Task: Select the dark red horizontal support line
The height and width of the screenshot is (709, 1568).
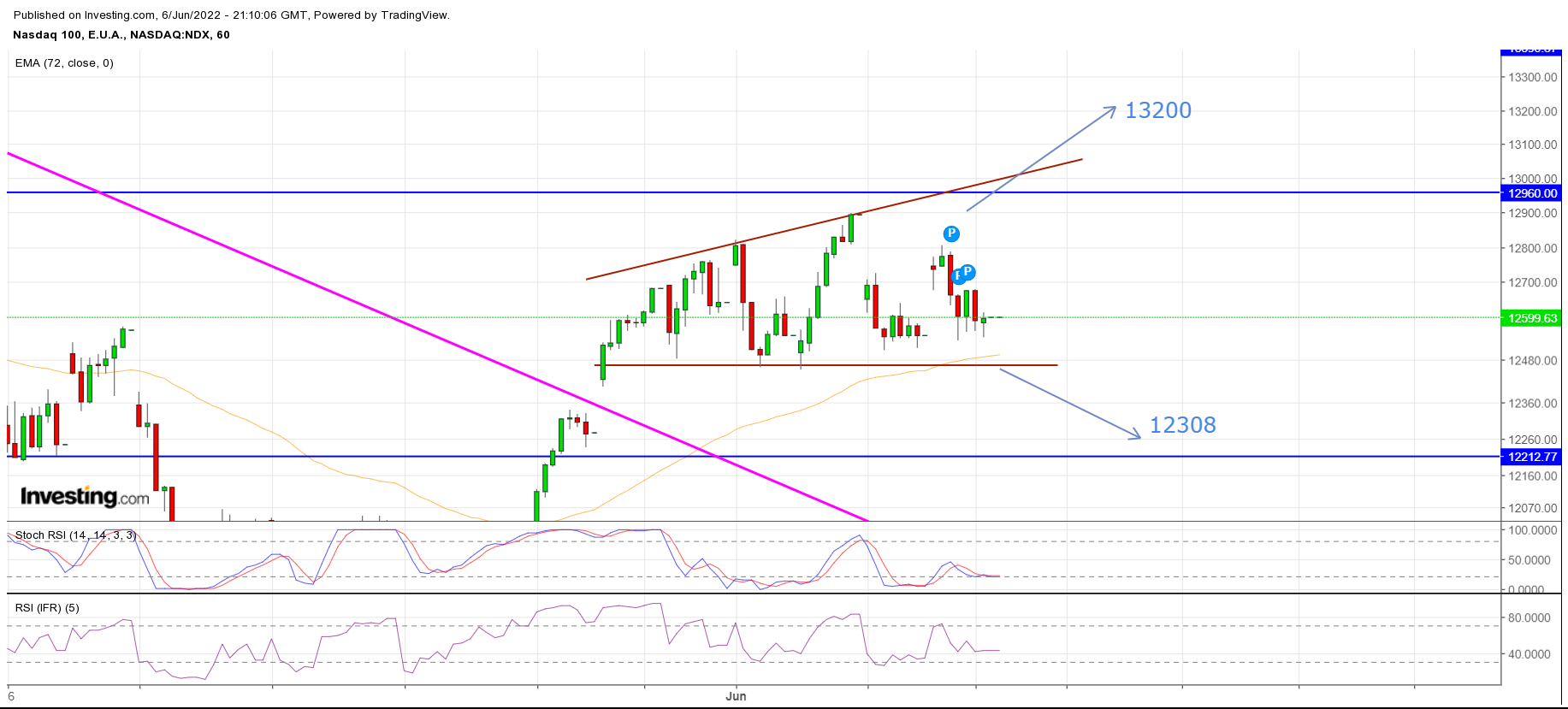Action: pyautogui.click(x=826, y=366)
